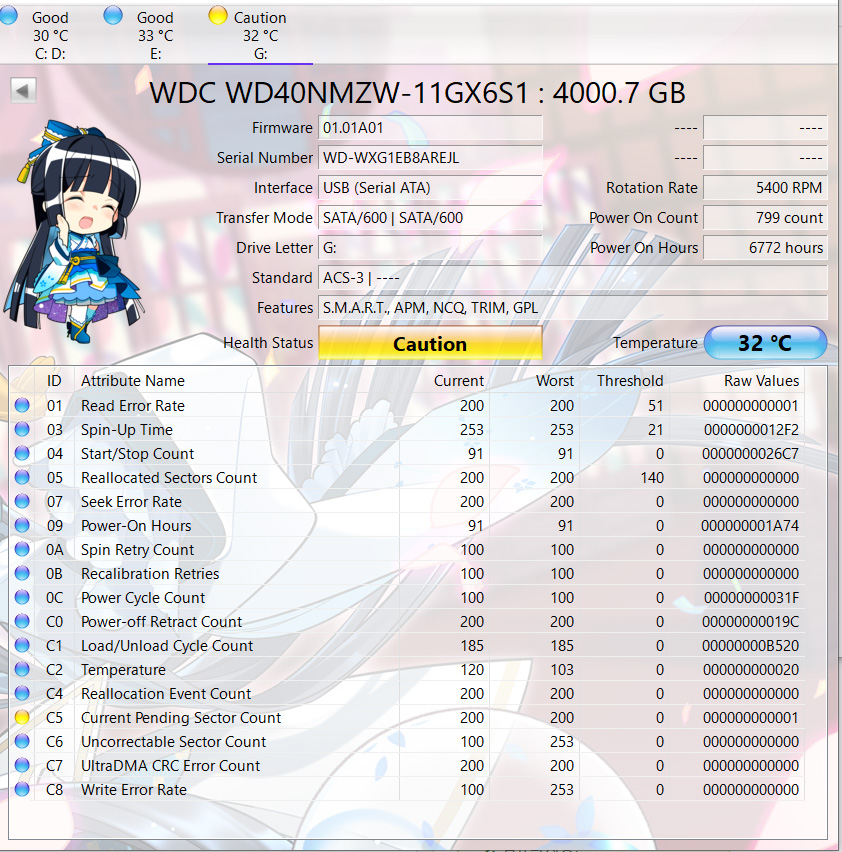Click the 32 °C temperature button
Viewport: 842px width, 852px height.
click(765, 343)
